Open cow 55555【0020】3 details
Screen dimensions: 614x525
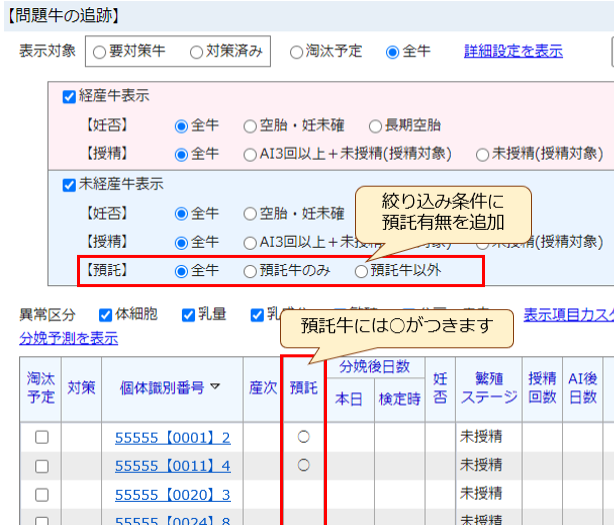click(173, 495)
